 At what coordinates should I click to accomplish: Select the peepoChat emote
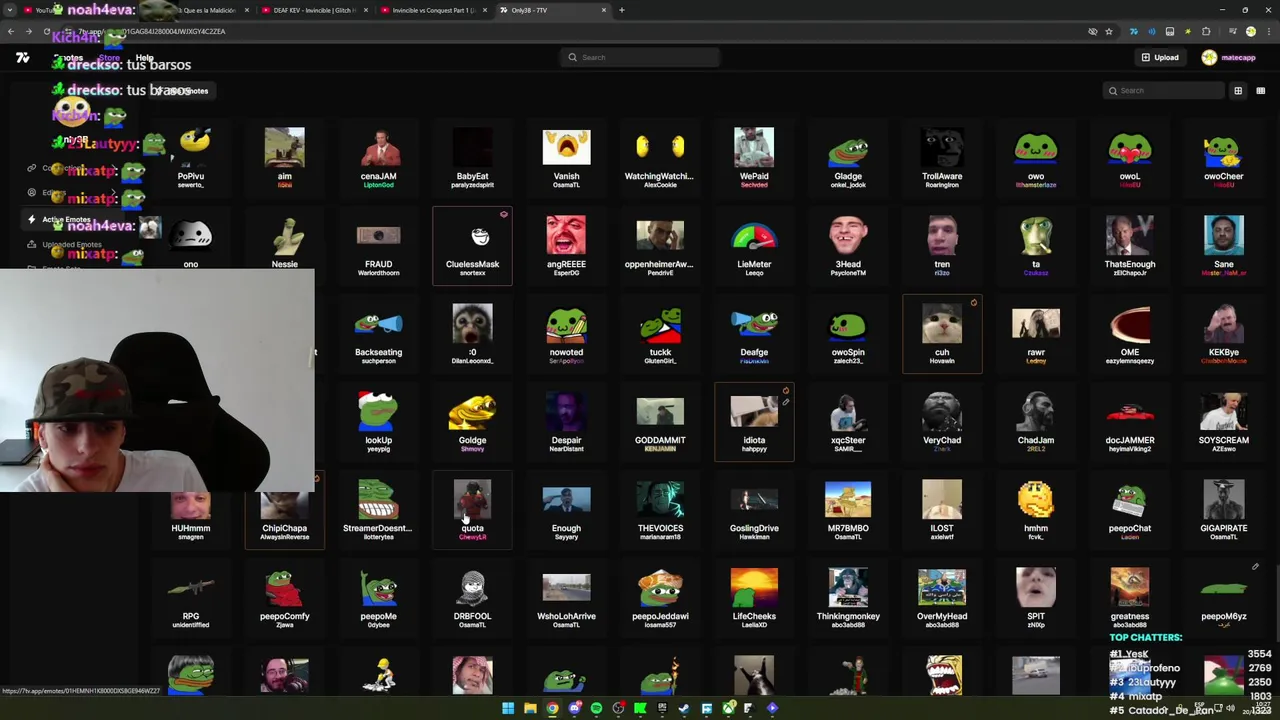coord(1130,510)
